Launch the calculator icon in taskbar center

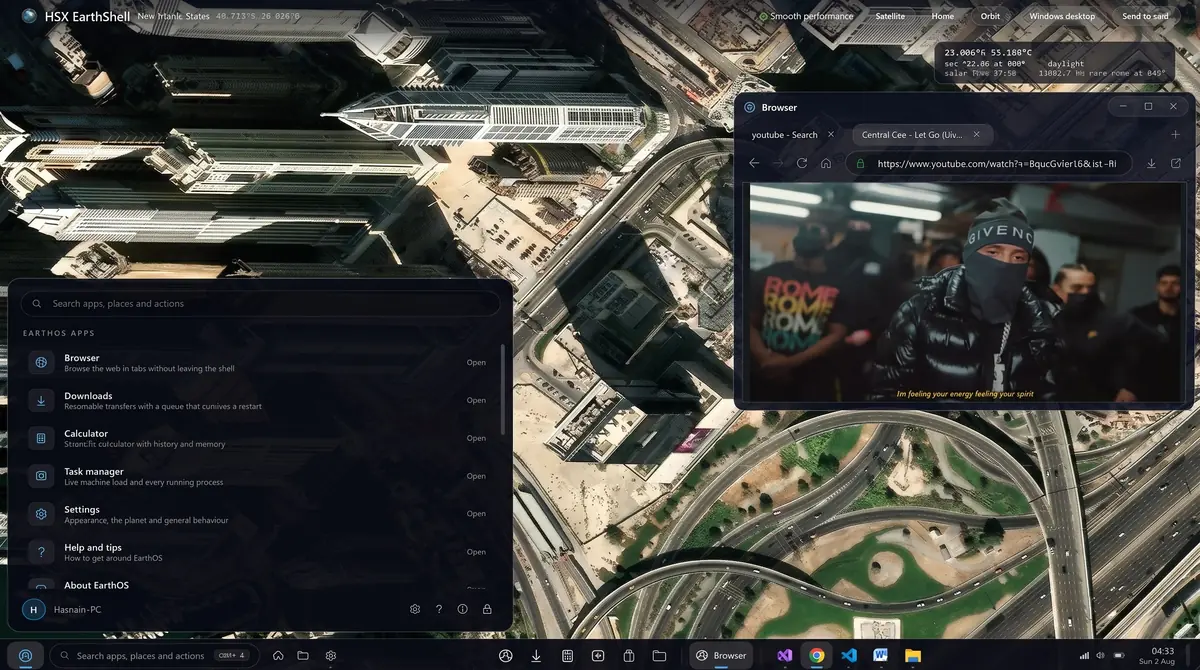(567, 656)
